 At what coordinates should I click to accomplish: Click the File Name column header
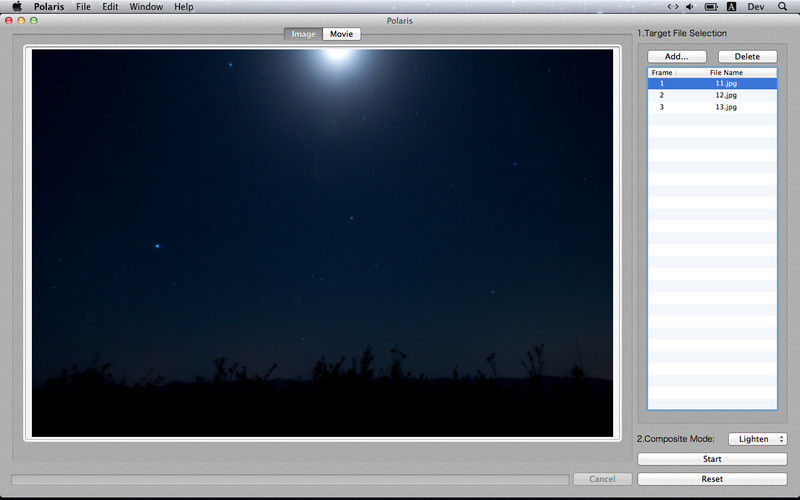[727, 72]
